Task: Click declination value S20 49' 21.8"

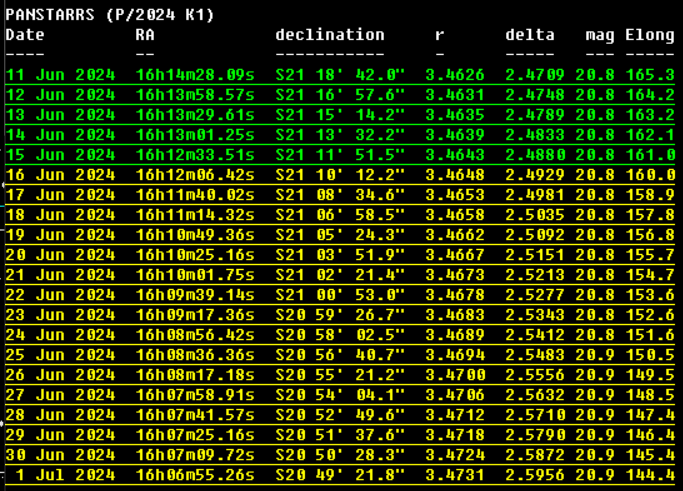Action: [x=340, y=473]
